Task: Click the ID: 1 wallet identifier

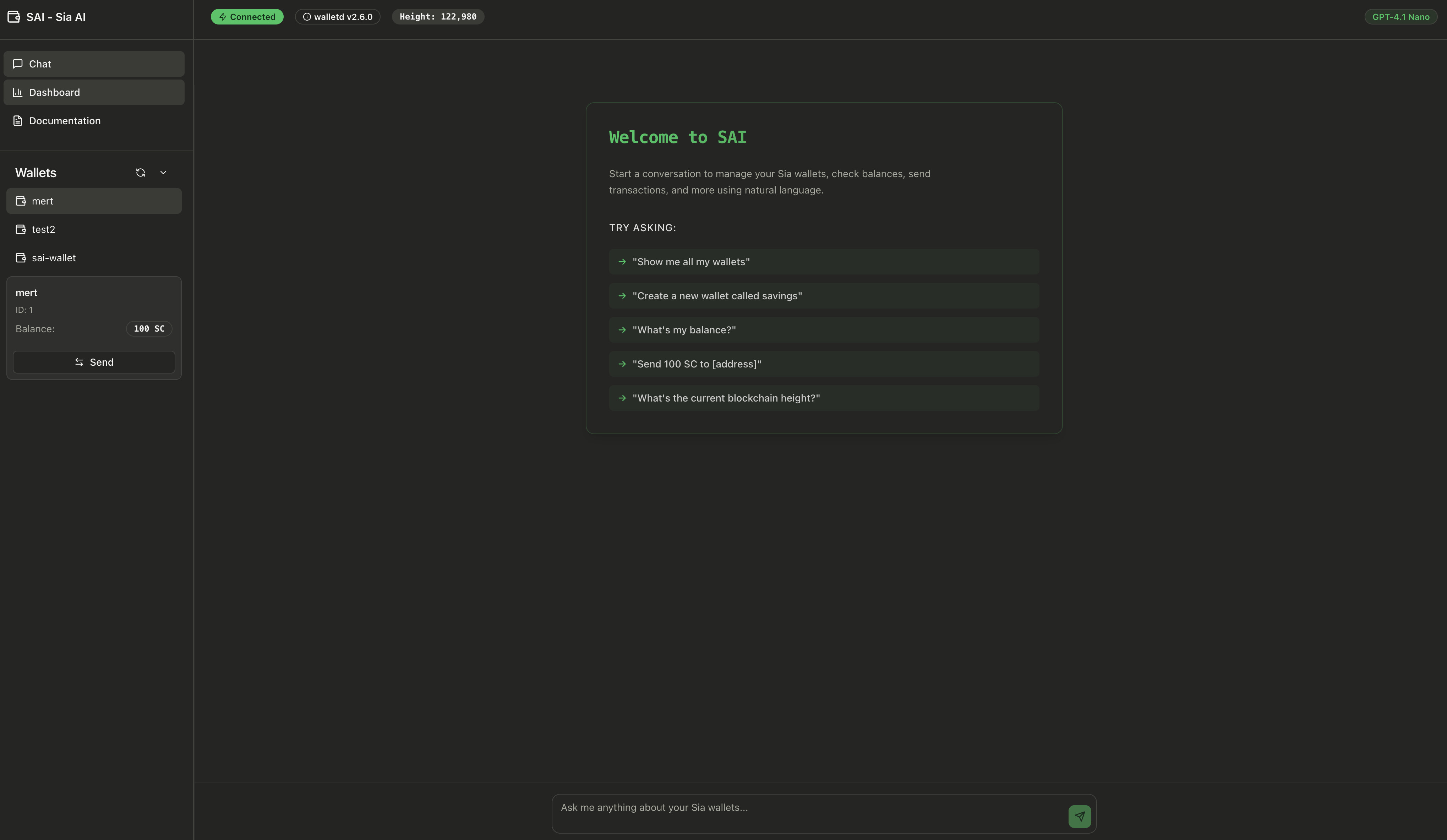Action: point(24,310)
